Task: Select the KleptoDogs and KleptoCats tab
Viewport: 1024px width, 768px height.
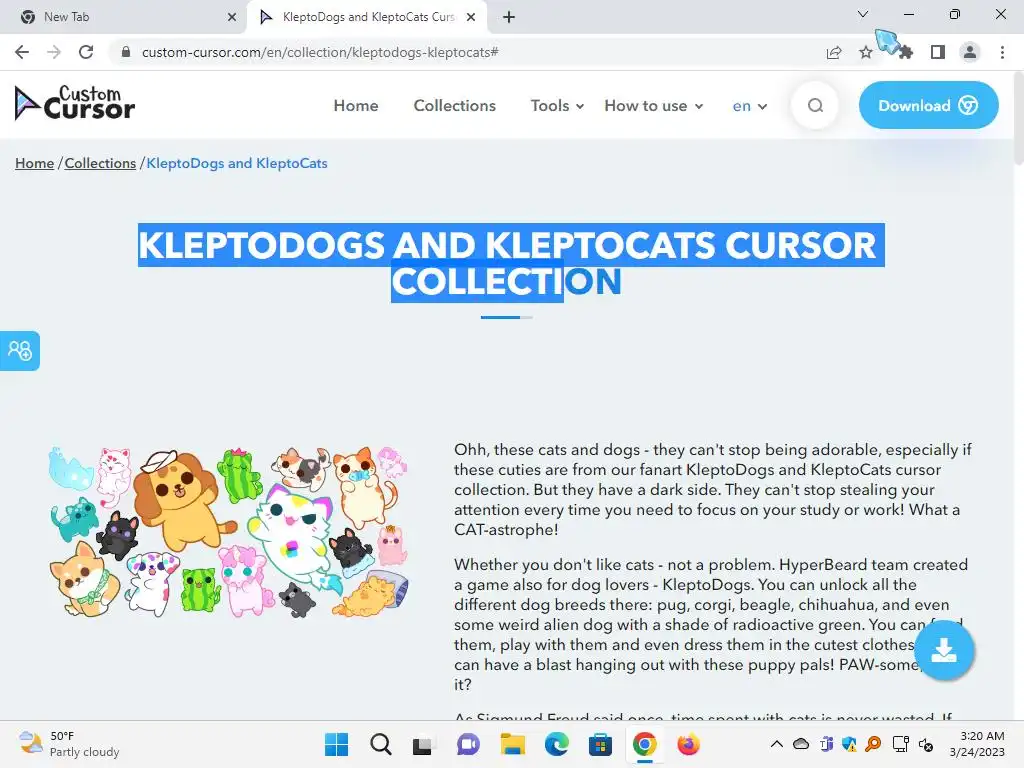Action: point(367,17)
